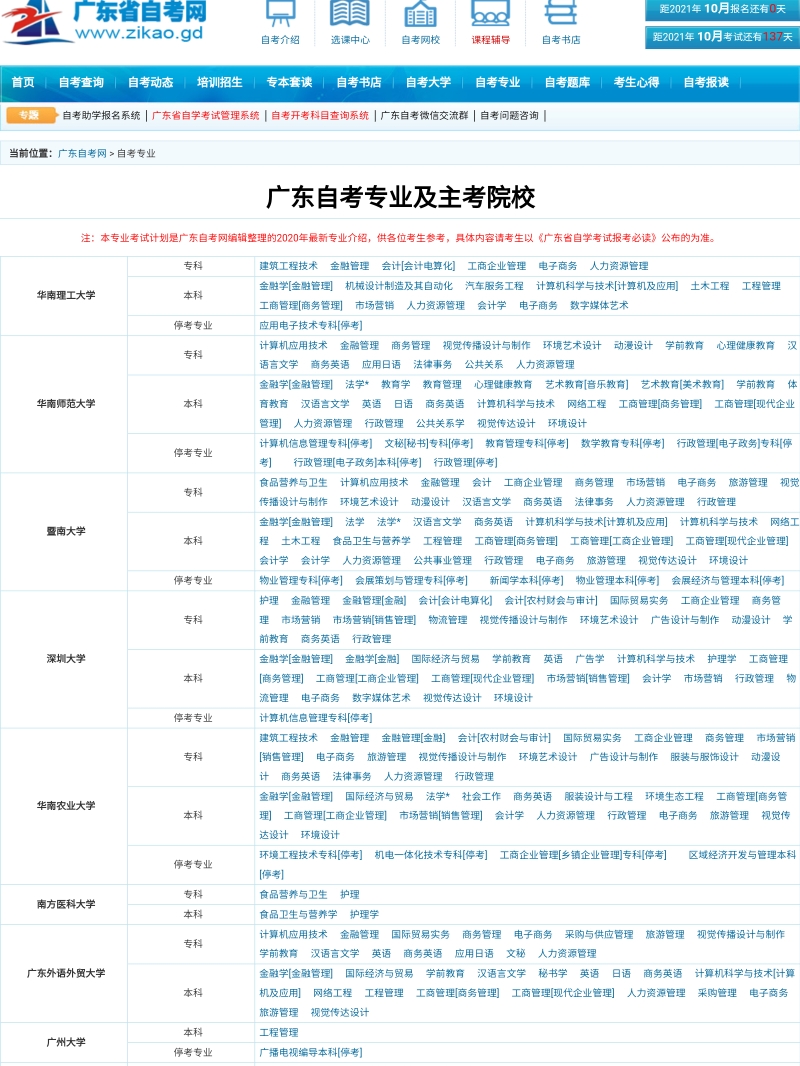Select 广州大学 school cell
The image size is (800, 1066).
click(65, 1042)
